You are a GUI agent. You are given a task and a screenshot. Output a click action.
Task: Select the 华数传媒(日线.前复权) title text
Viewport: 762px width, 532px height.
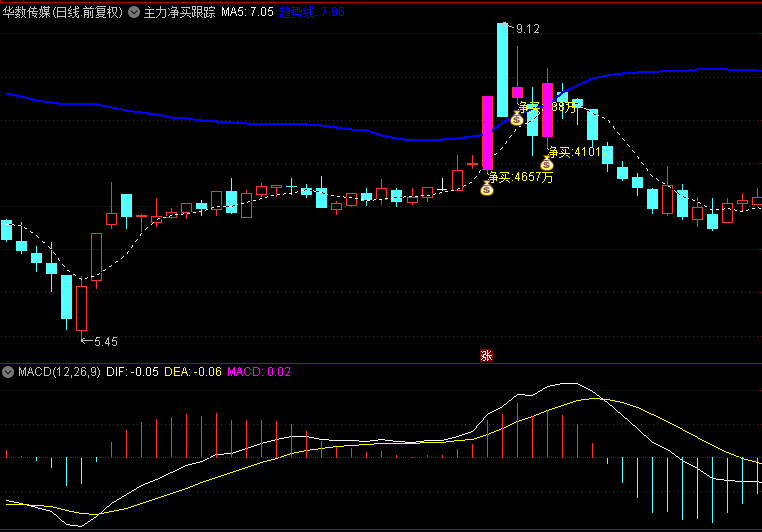tap(63, 12)
